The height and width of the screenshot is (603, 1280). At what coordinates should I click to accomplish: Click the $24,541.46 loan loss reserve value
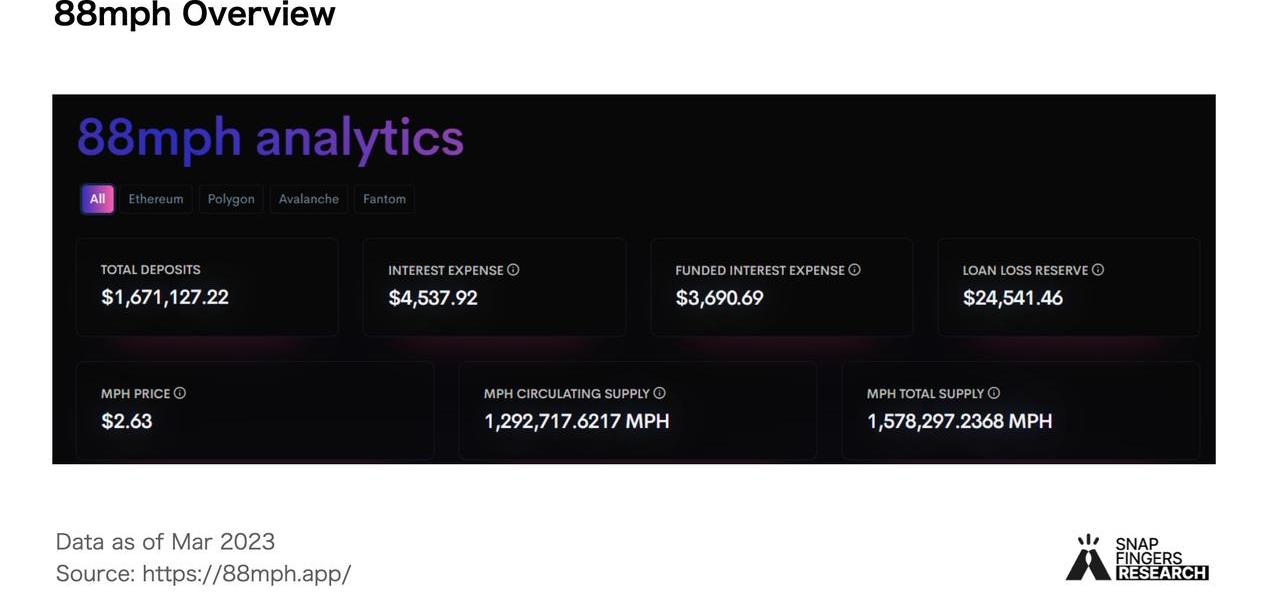[1013, 298]
